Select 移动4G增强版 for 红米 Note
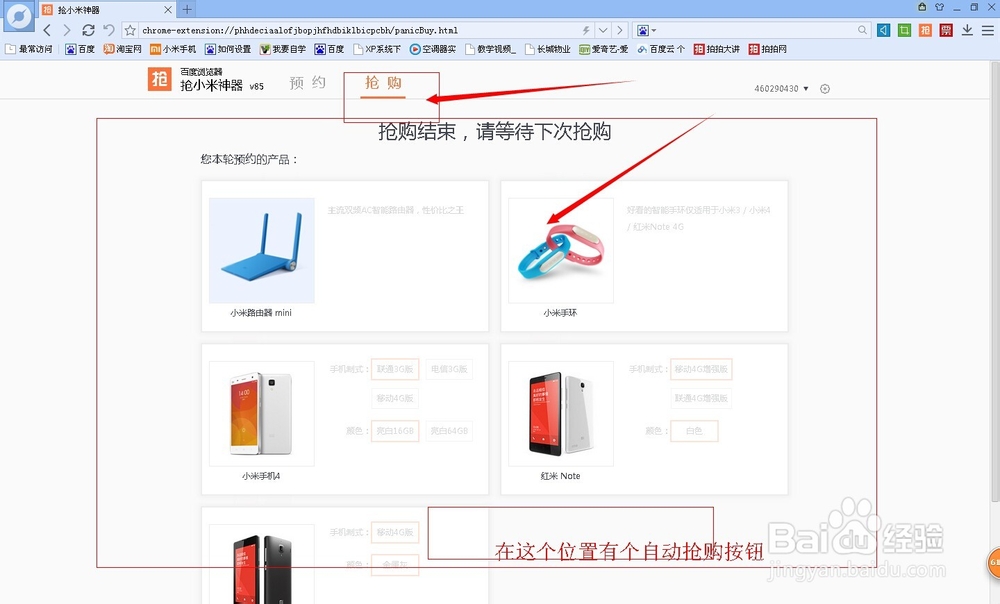The image size is (1000, 604). click(701, 369)
